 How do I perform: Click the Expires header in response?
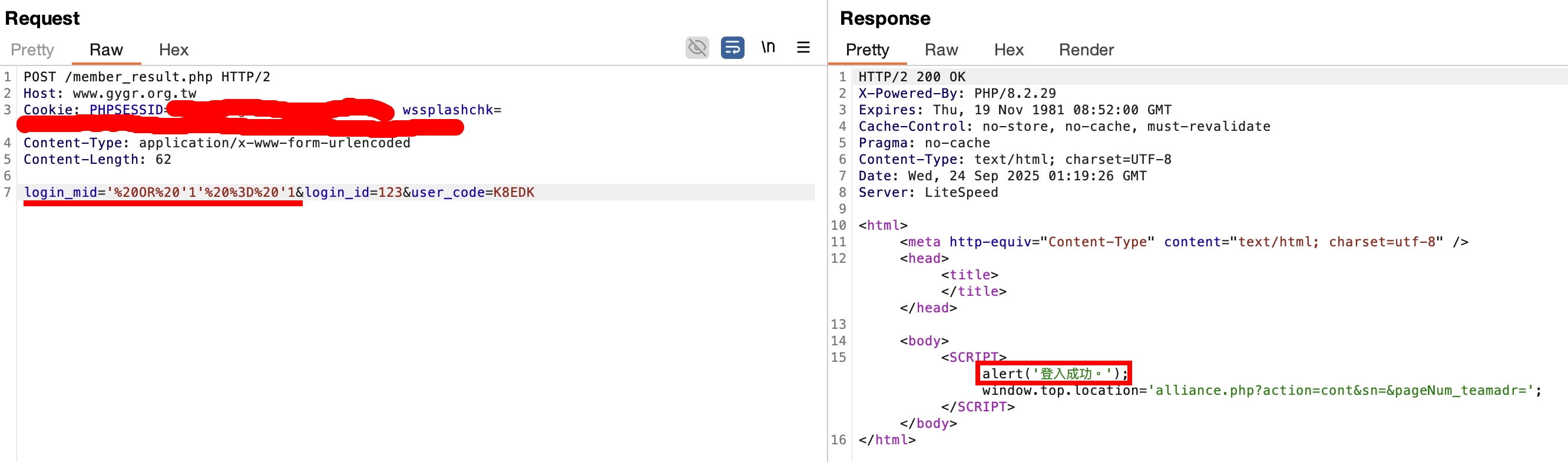click(x=1015, y=110)
